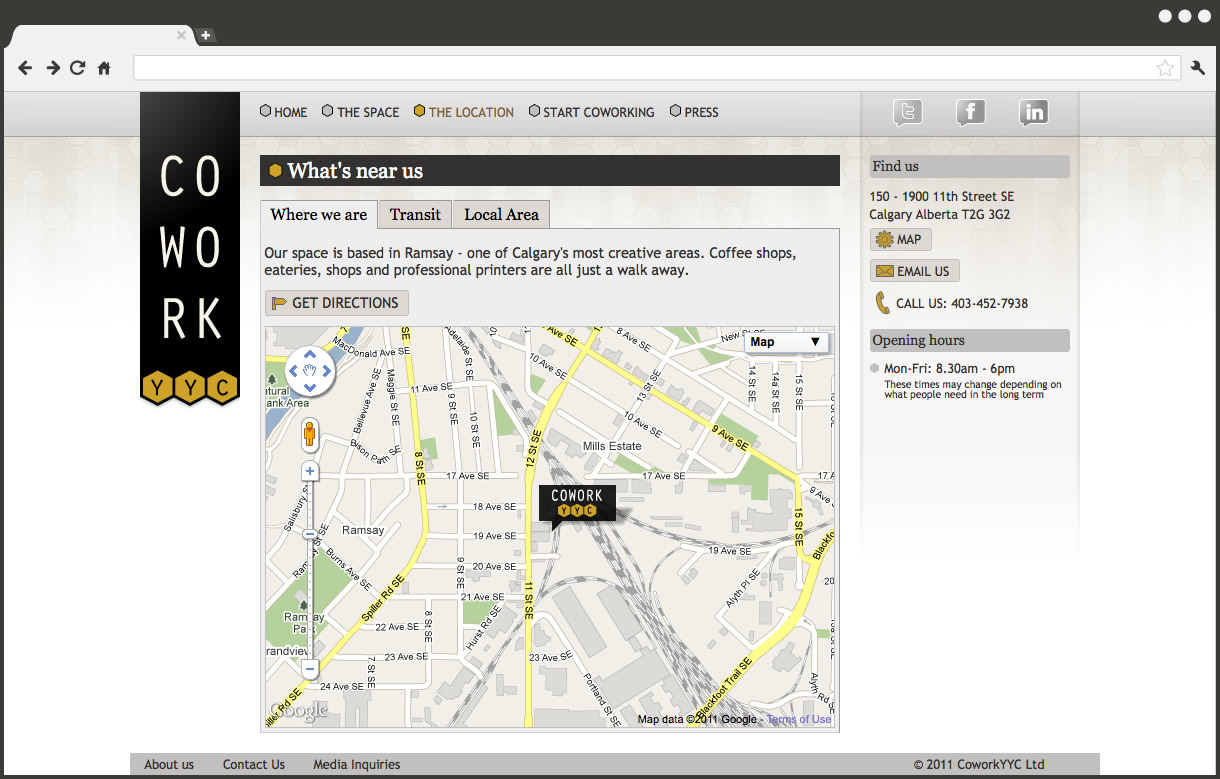Expand the Map type dropdown
The height and width of the screenshot is (779, 1220).
point(786,342)
